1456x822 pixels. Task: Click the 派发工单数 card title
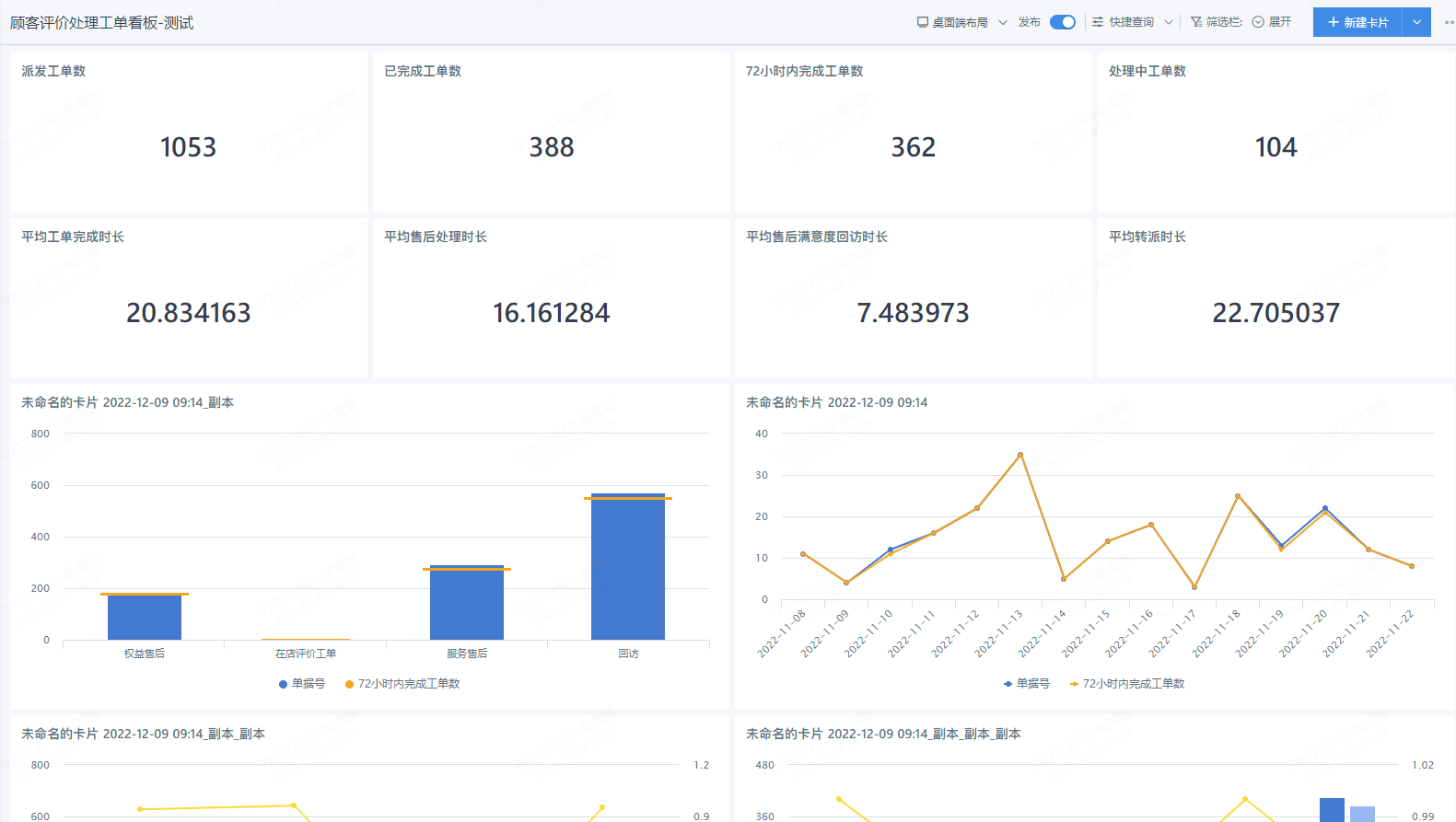(53, 71)
